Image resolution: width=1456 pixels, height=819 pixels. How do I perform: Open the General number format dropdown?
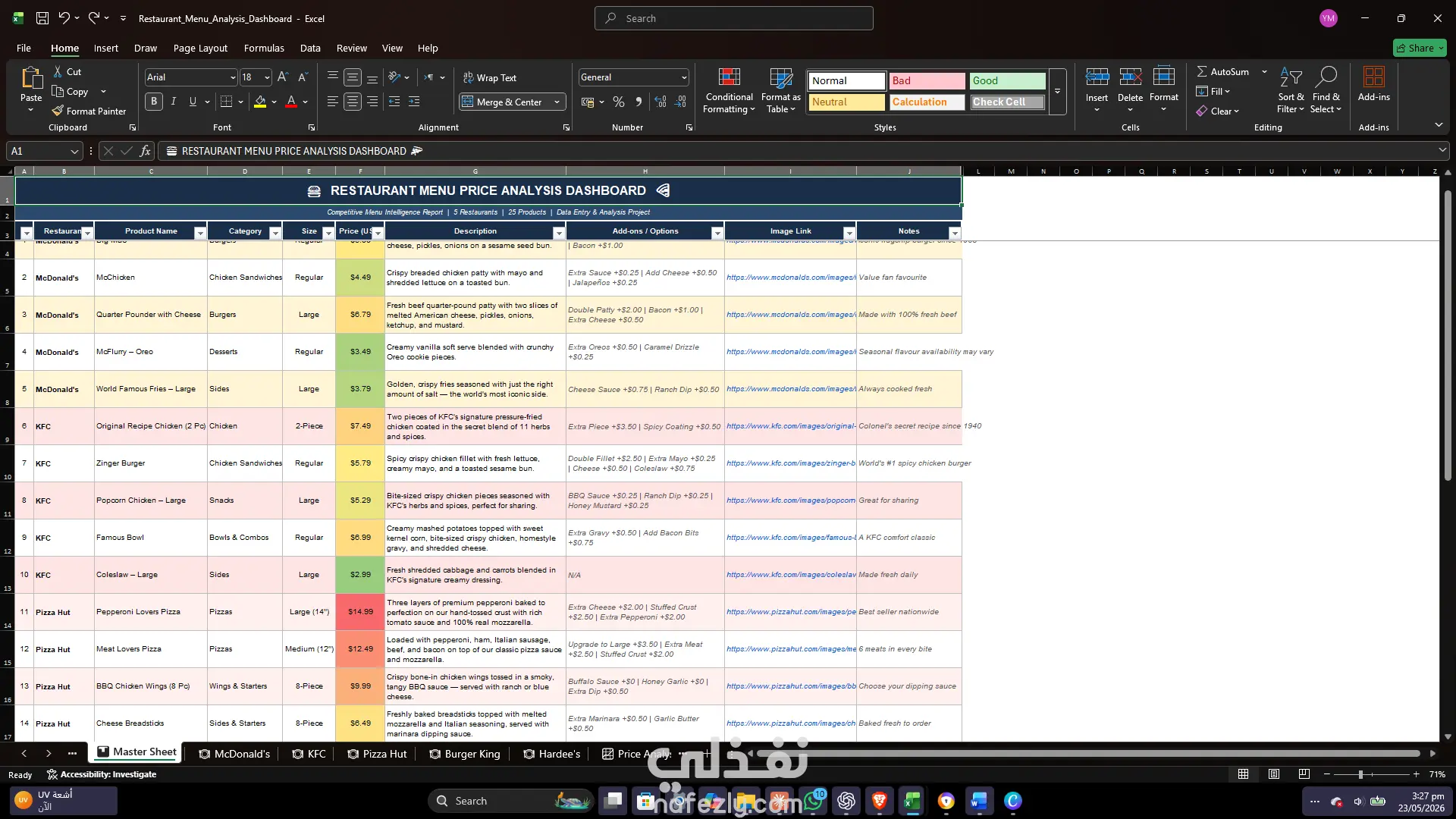tap(684, 77)
